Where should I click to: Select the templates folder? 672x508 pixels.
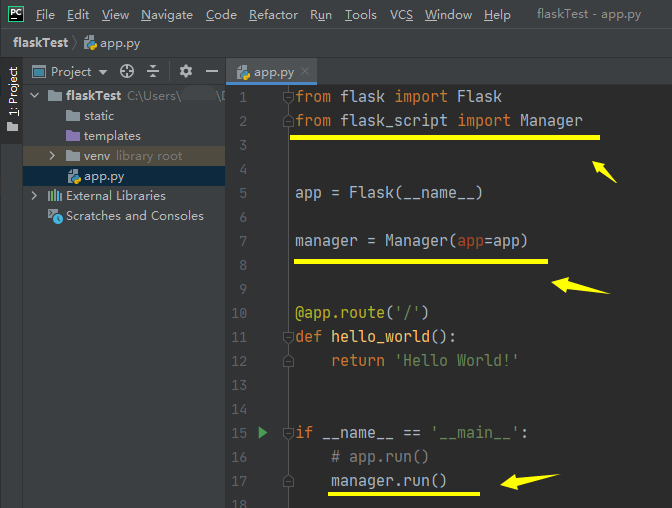[104, 136]
